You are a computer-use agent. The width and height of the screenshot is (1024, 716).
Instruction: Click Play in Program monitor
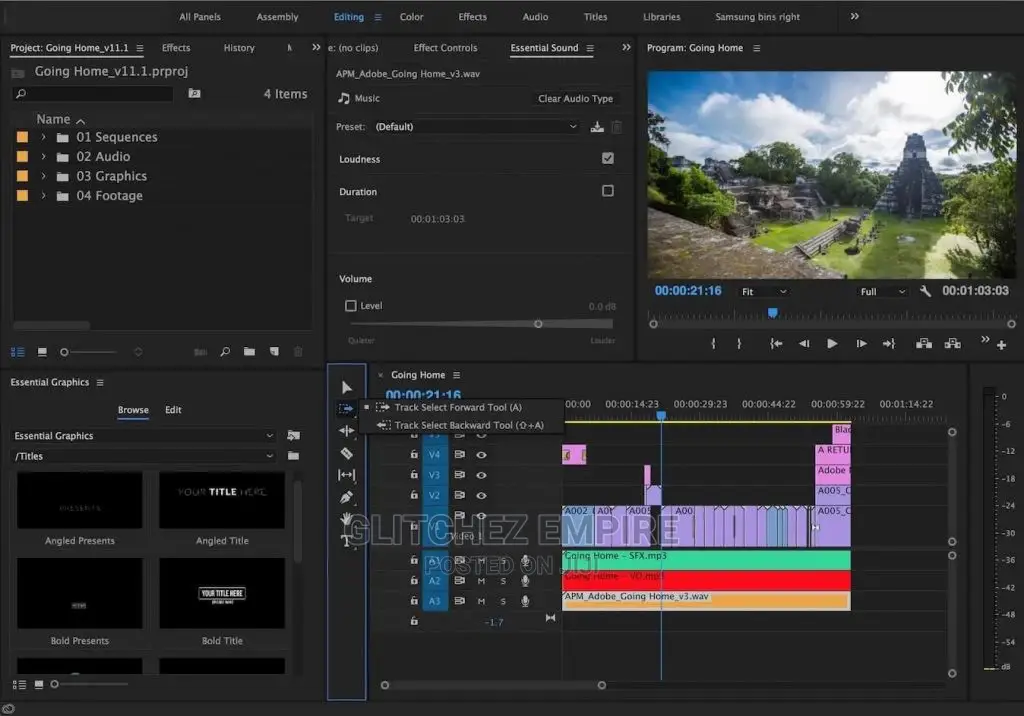[x=832, y=344]
